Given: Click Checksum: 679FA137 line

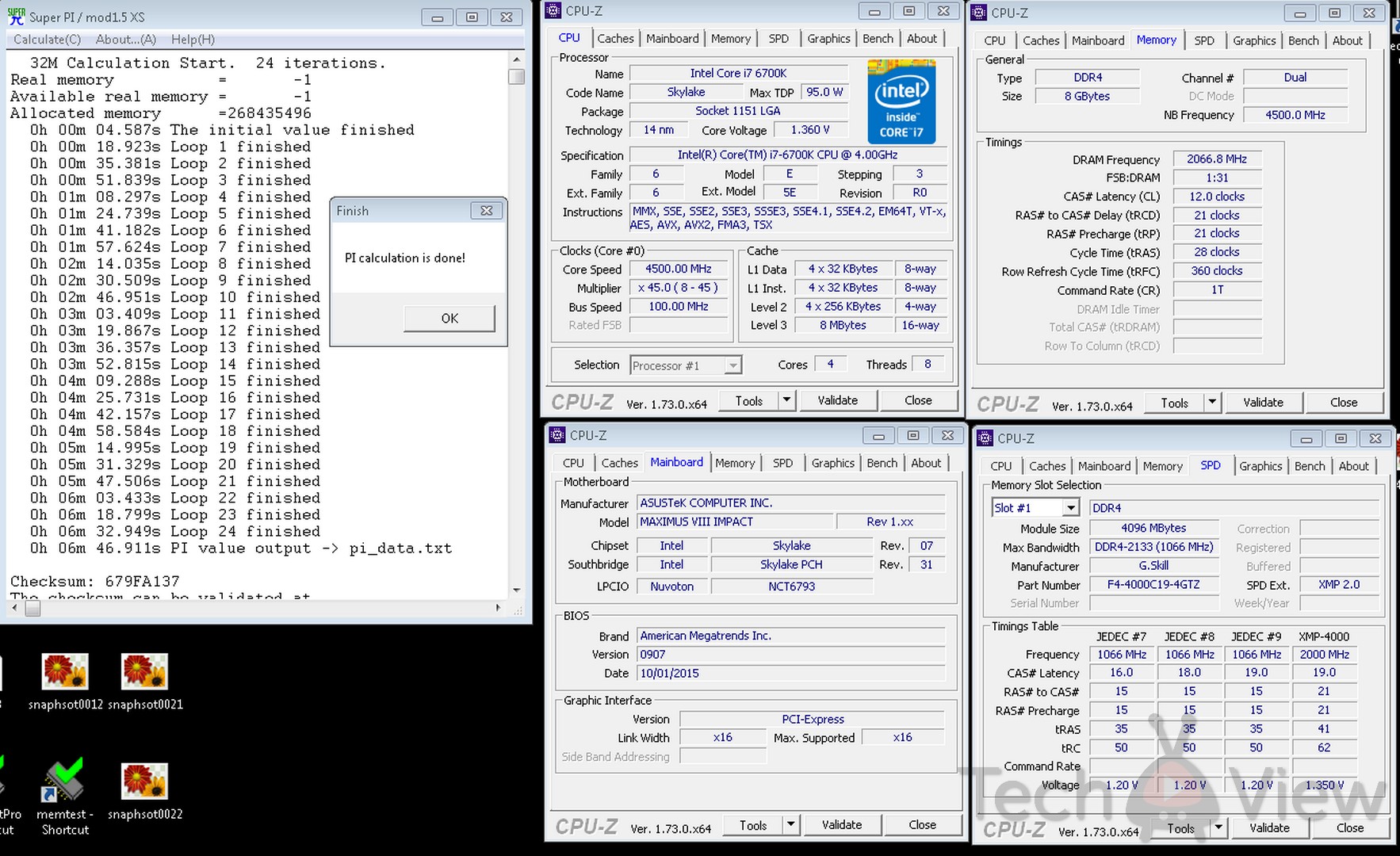Looking at the screenshot, I should [x=95, y=581].
